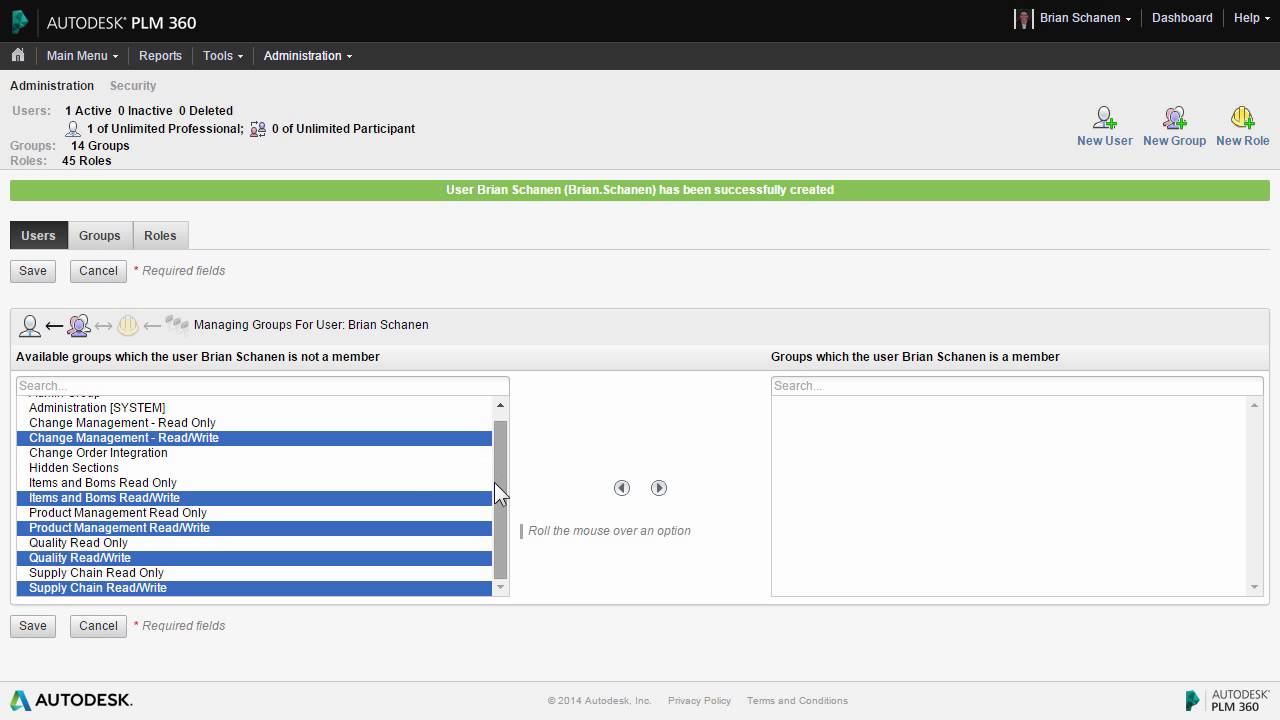
Task: Go to home via house icon
Action: pos(18,56)
